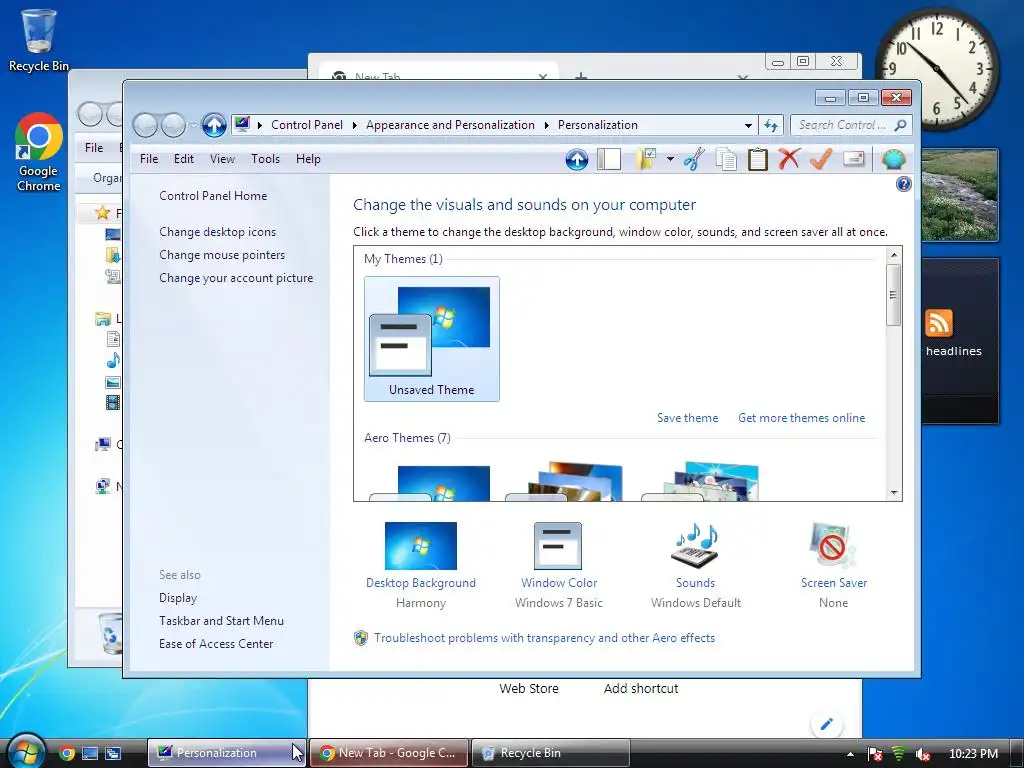The image size is (1024, 768).
Task: Open Desktop Background settings icon
Action: click(421, 546)
